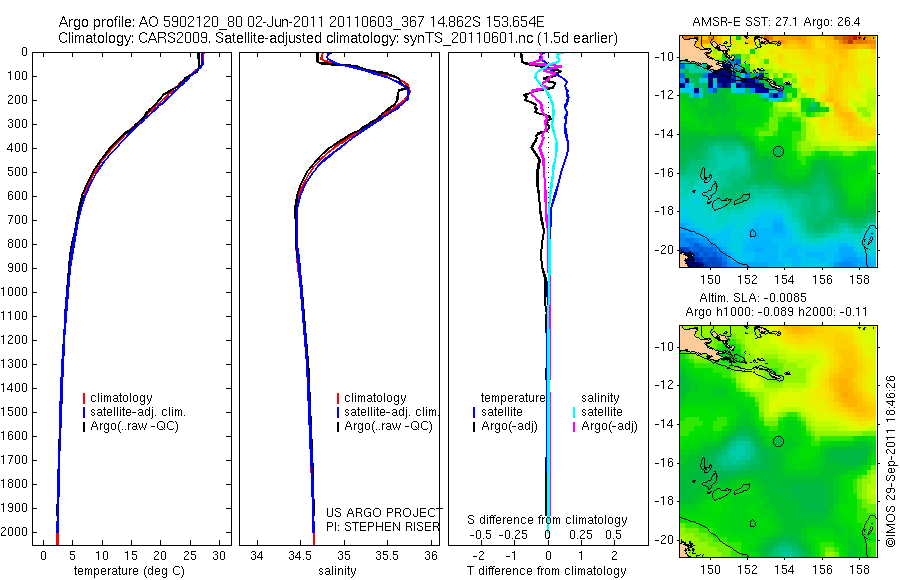Click the depth tick label 1000
The height and width of the screenshot is (580, 900).
(14, 292)
